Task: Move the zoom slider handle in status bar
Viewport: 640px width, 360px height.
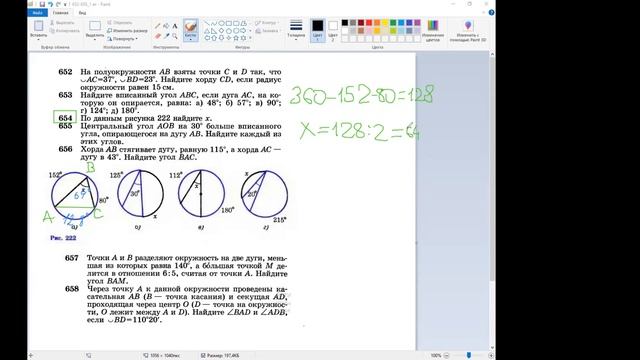Action: pyautogui.click(x=469, y=356)
